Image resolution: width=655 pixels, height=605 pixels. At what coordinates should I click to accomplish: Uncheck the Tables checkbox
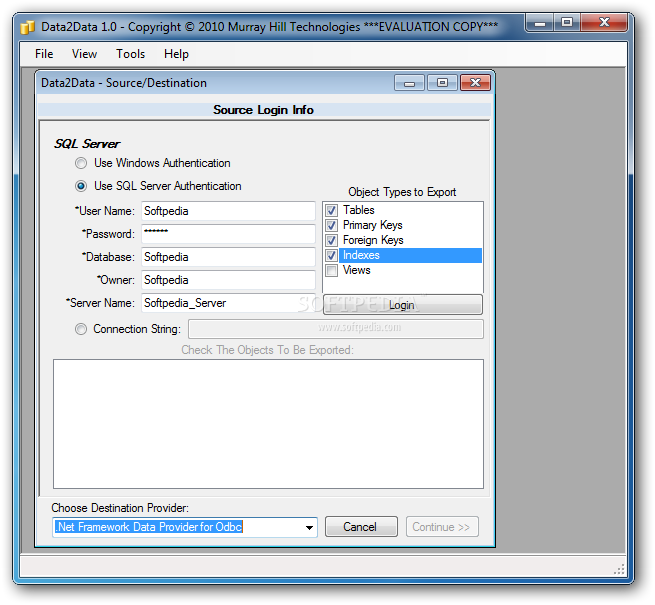[332, 210]
